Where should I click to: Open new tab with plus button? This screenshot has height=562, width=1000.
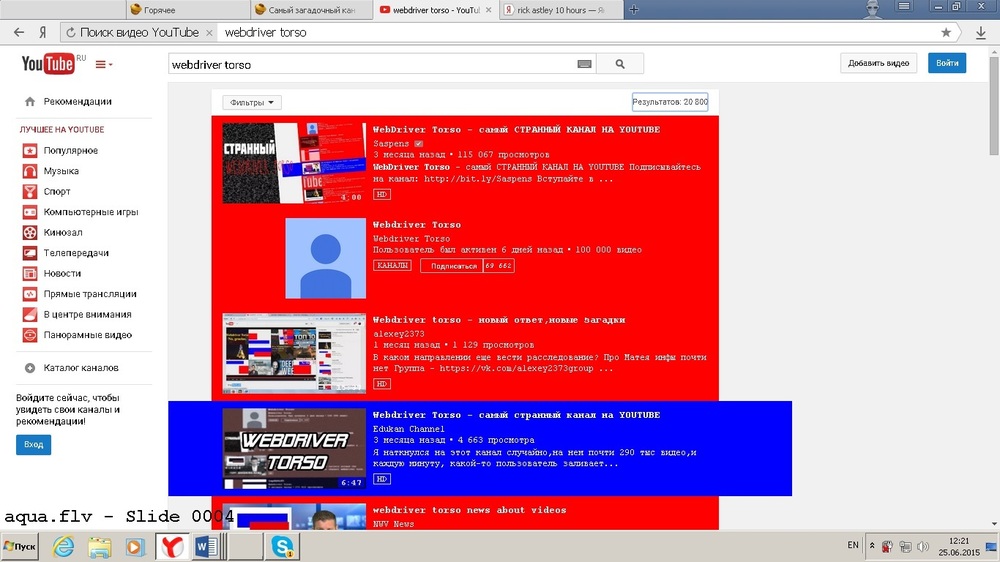[x=634, y=10]
